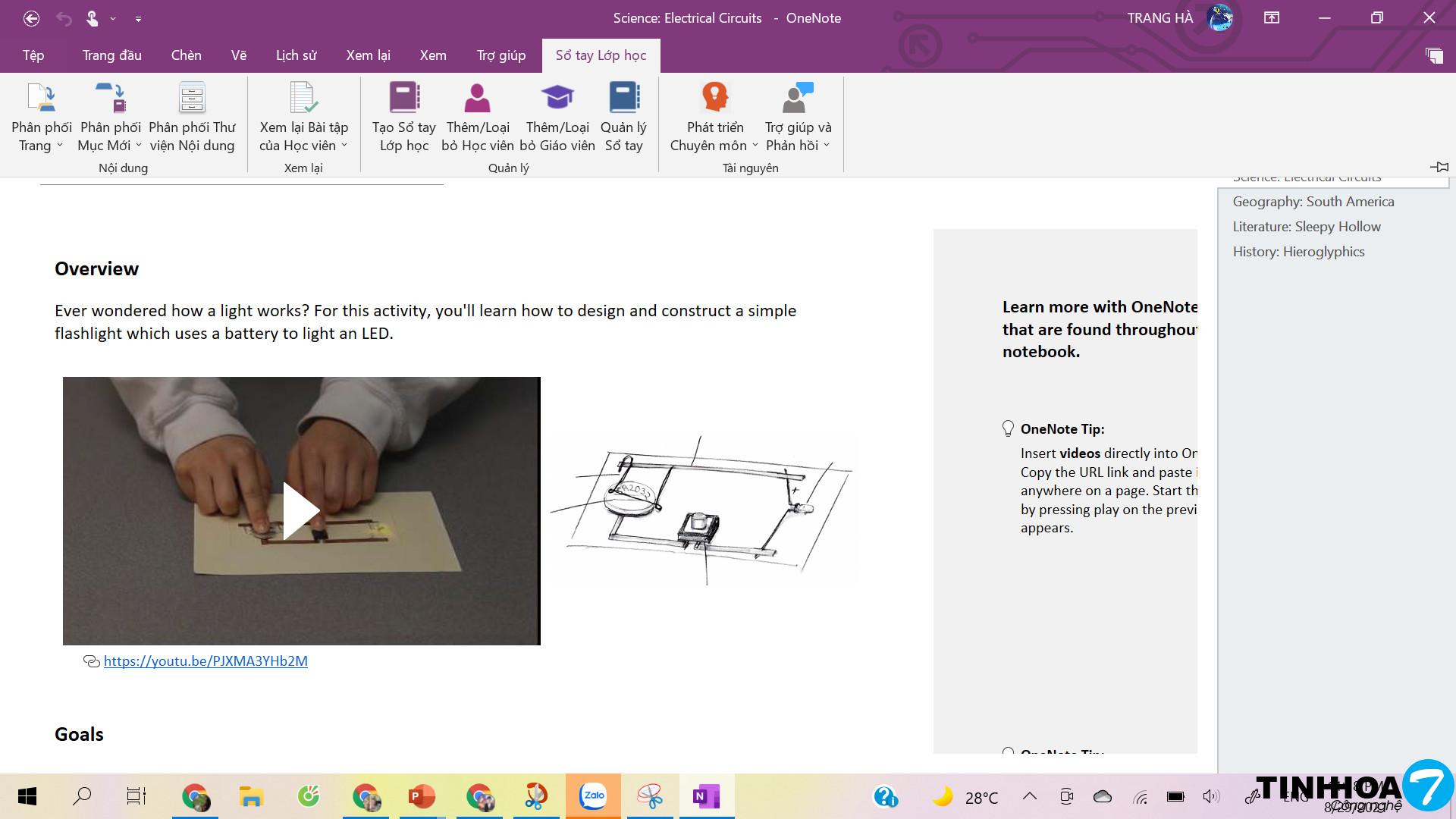Switch to the Chèn tab

pos(186,55)
